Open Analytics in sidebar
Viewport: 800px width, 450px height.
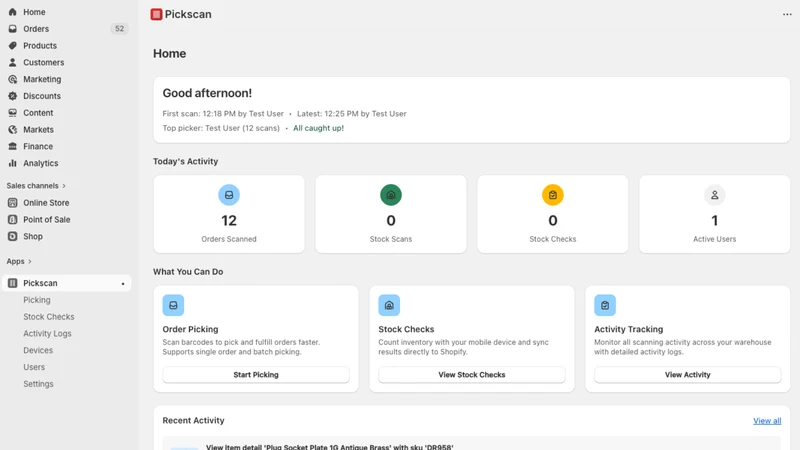[67, 163]
